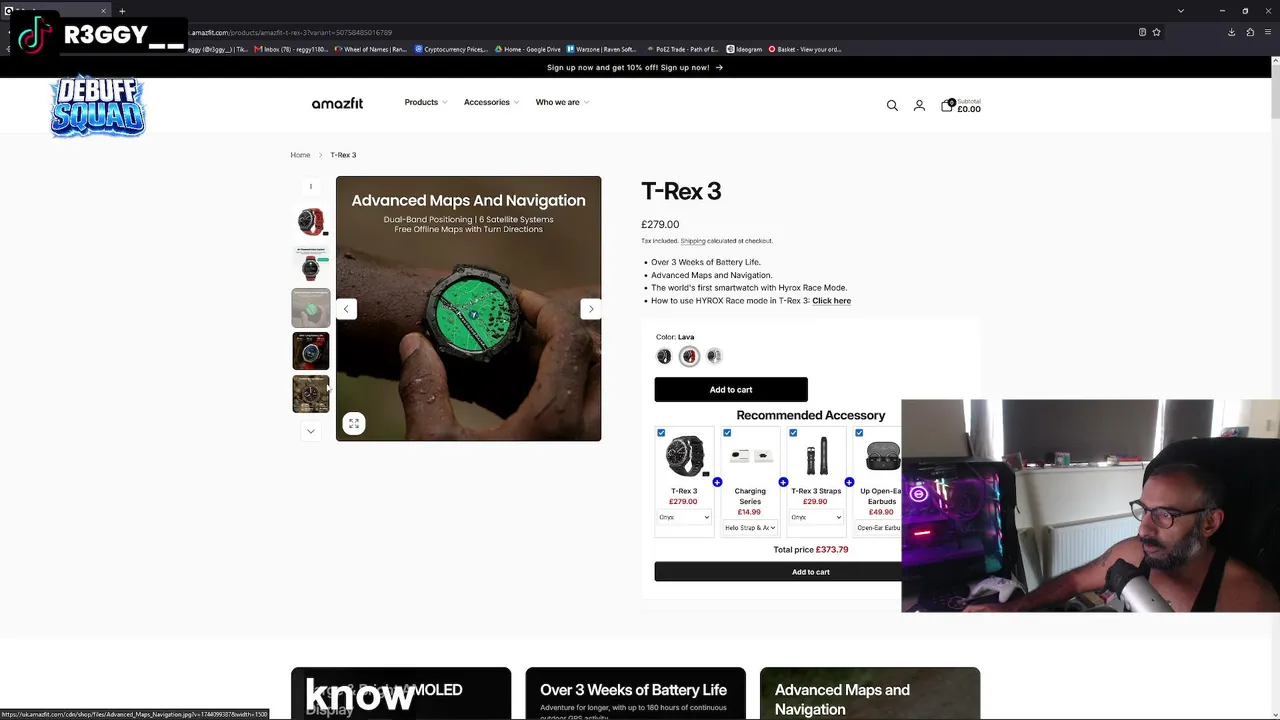Open browser extensions icon

[1250, 32]
